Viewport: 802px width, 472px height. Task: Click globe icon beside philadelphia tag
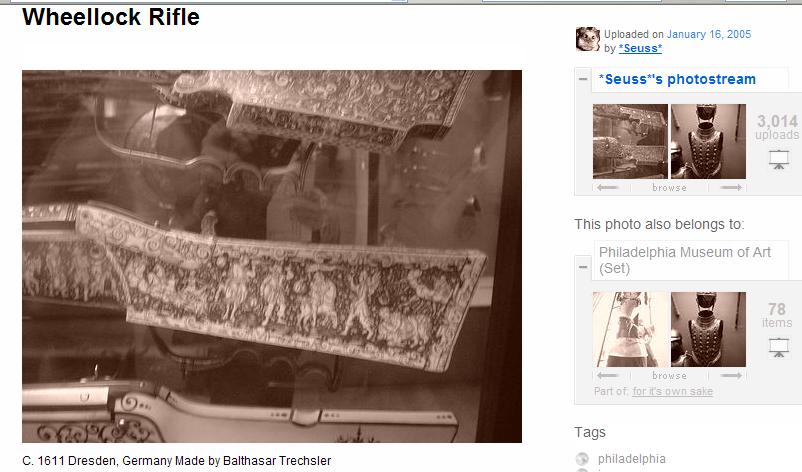pyautogui.click(x=582, y=459)
